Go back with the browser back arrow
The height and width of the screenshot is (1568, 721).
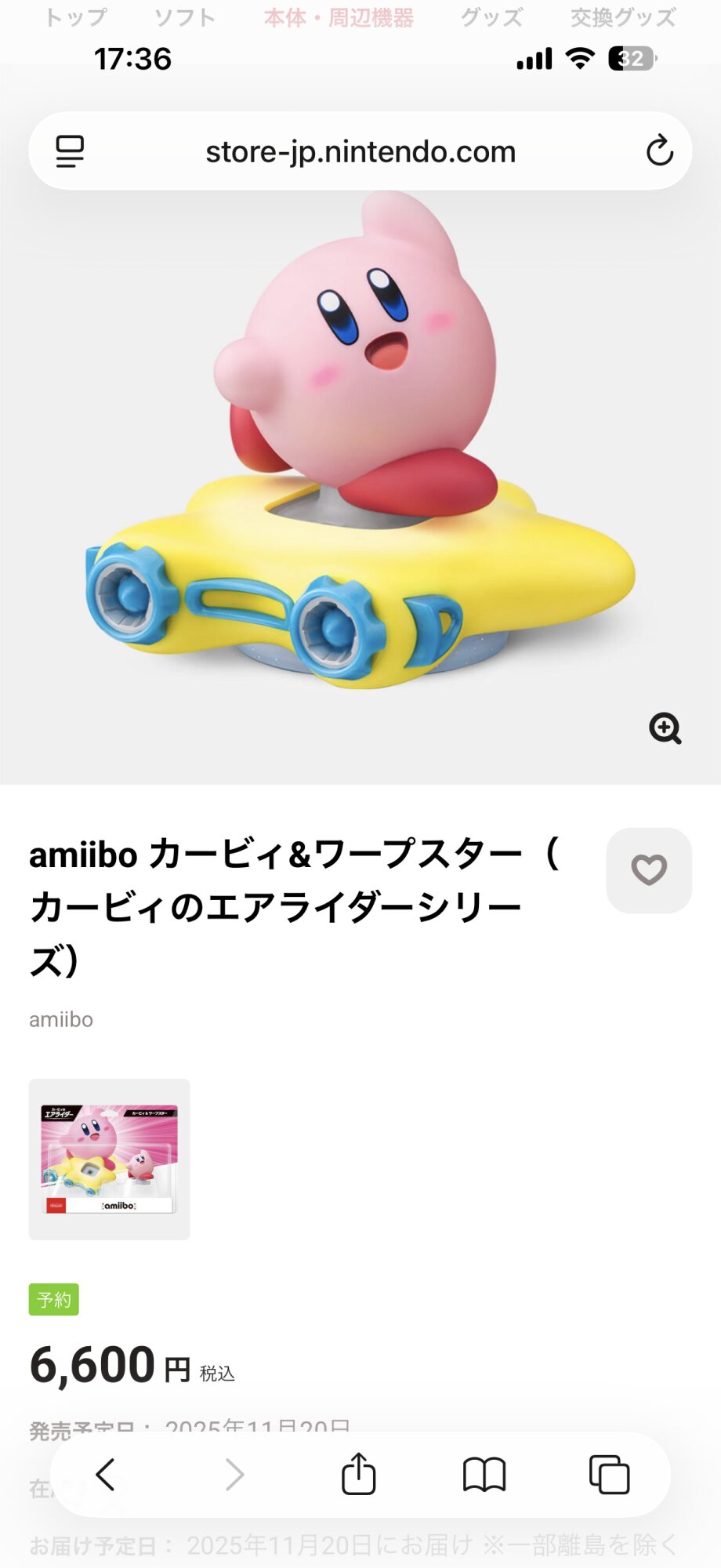click(x=106, y=1475)
